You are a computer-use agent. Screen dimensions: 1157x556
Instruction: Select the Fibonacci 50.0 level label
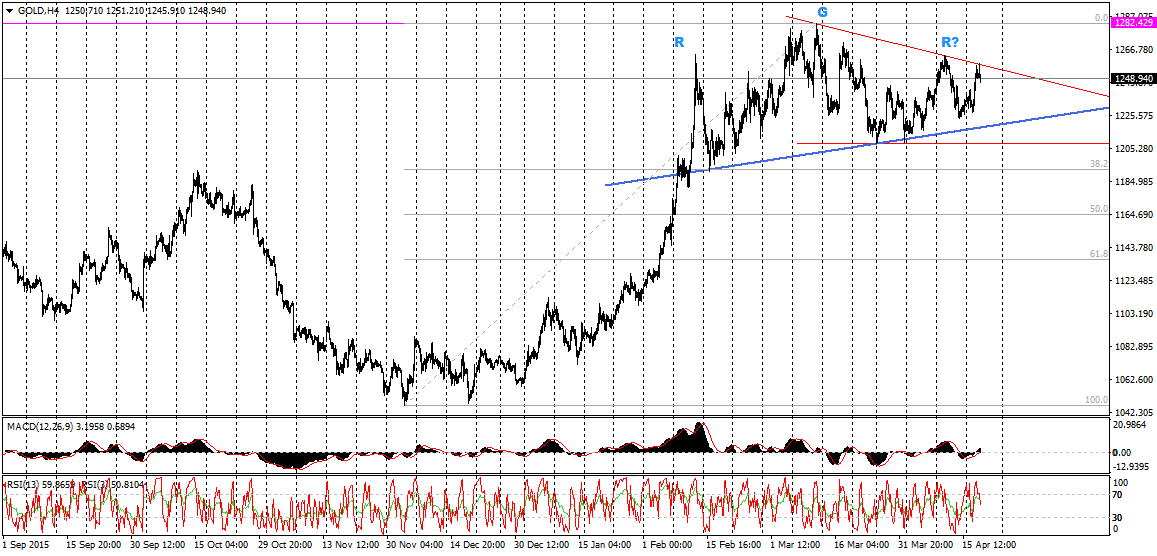click(1099, 209)
